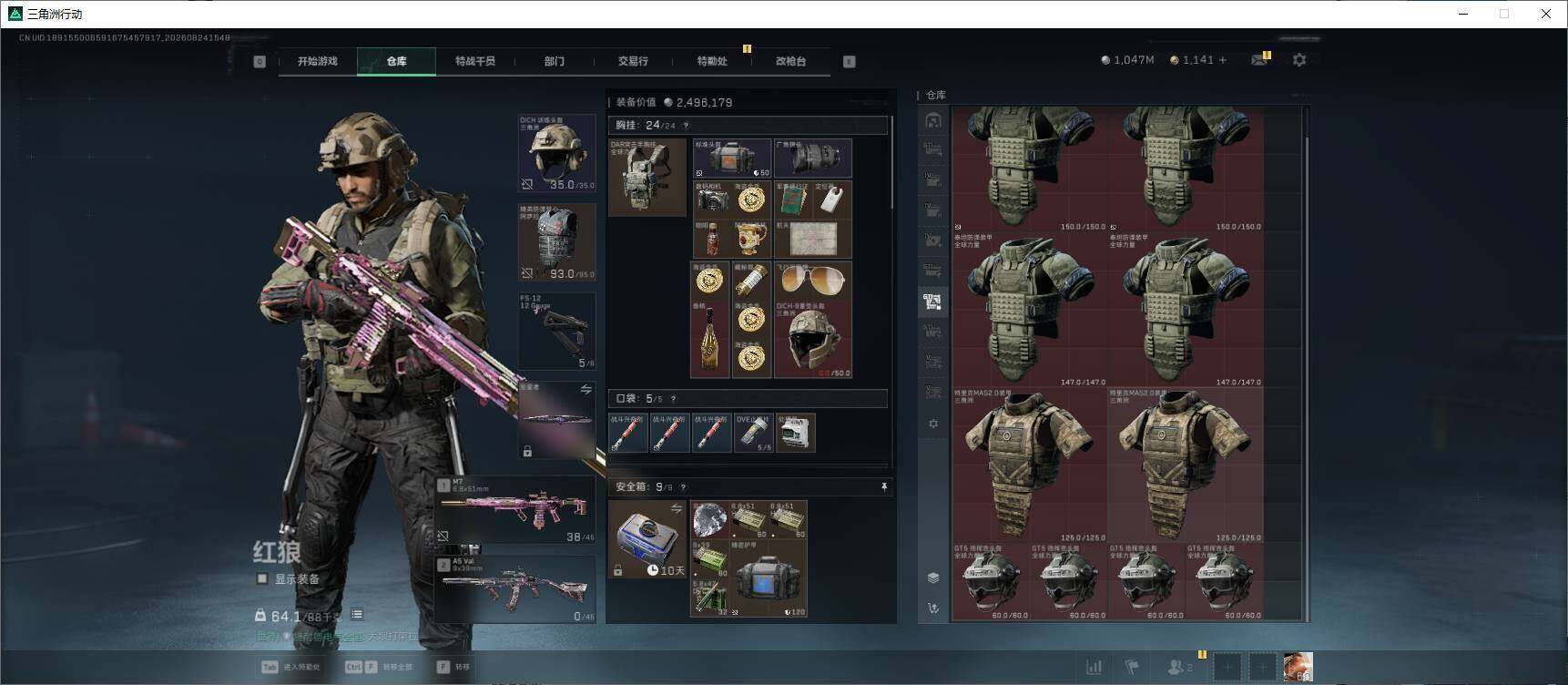Select the aviator sunglasses item
The width and height of the screenshot is (1568, 685).
[813, 280]
